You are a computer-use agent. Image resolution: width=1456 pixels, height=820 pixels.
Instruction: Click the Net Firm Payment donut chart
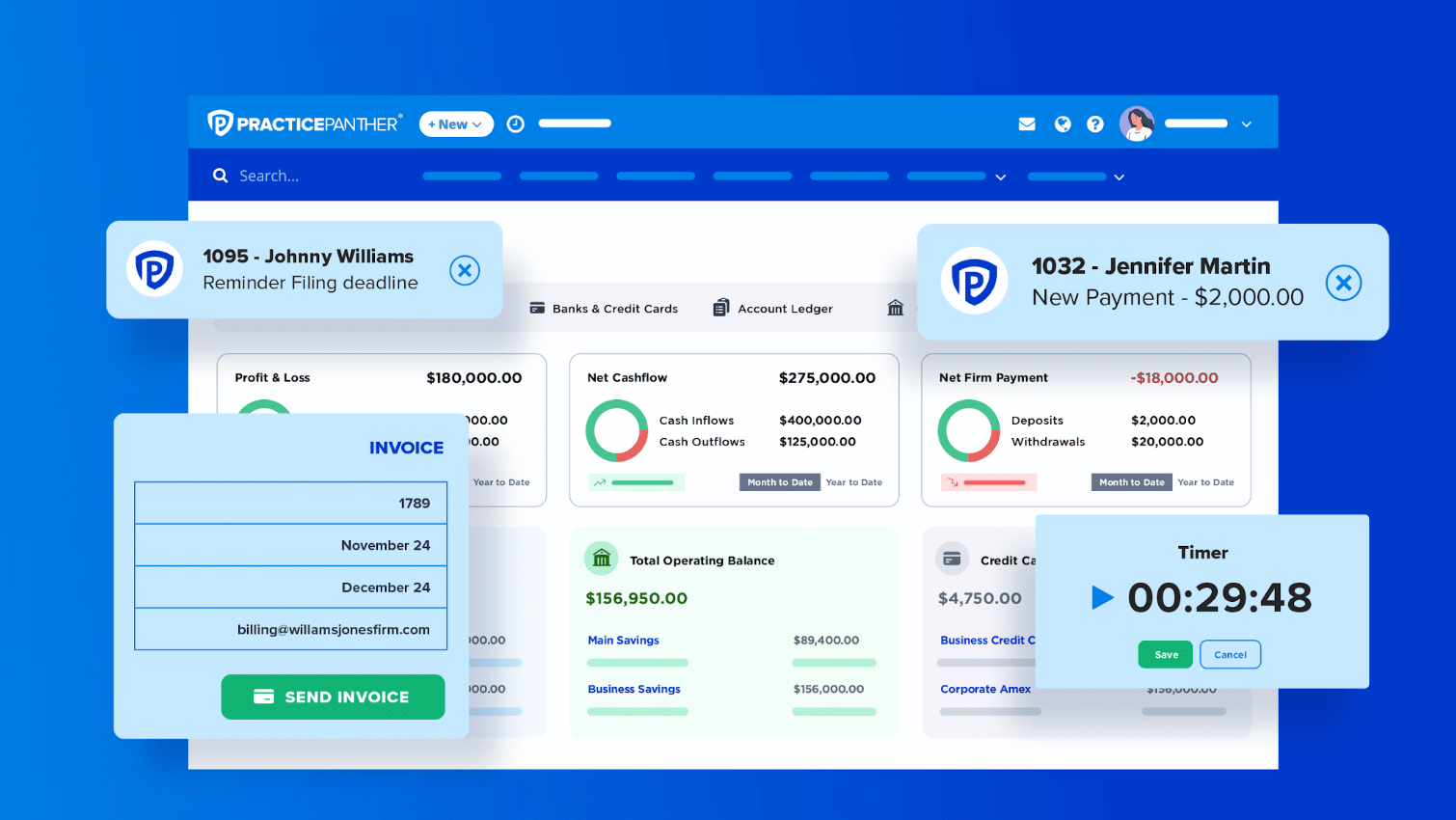pos(969,431)
